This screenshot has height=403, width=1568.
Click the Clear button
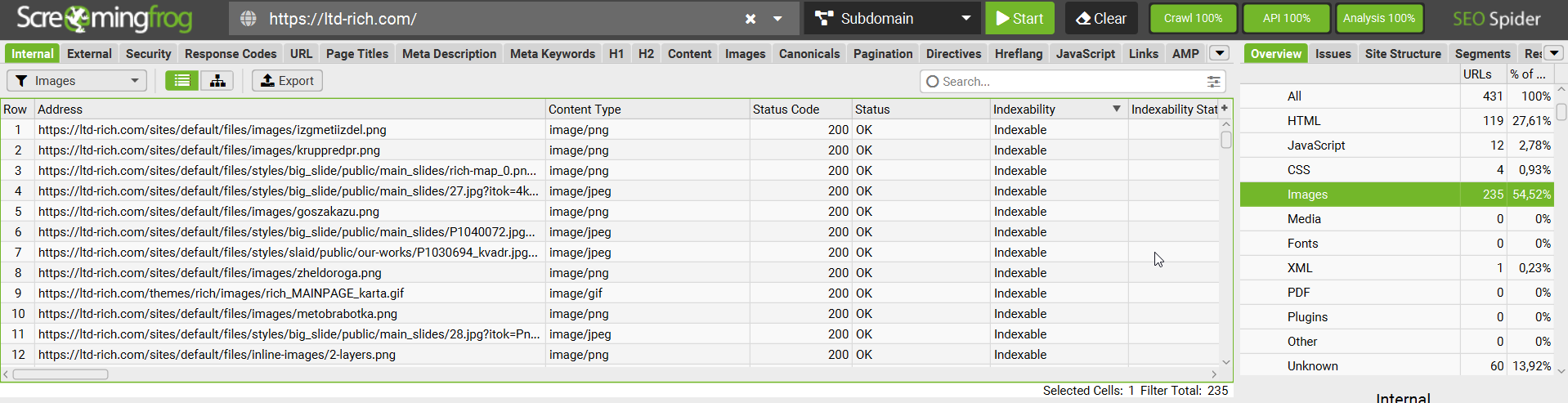click(x=1101, y=18)
